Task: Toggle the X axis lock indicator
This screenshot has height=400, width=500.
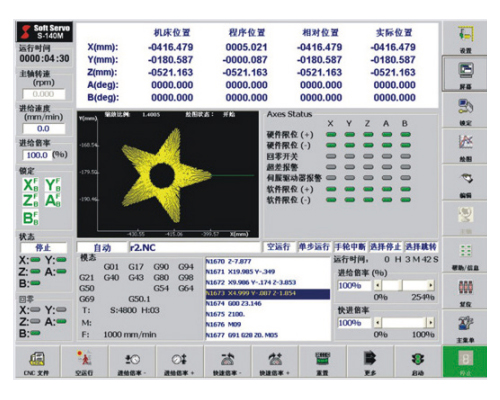Action: 31,185
